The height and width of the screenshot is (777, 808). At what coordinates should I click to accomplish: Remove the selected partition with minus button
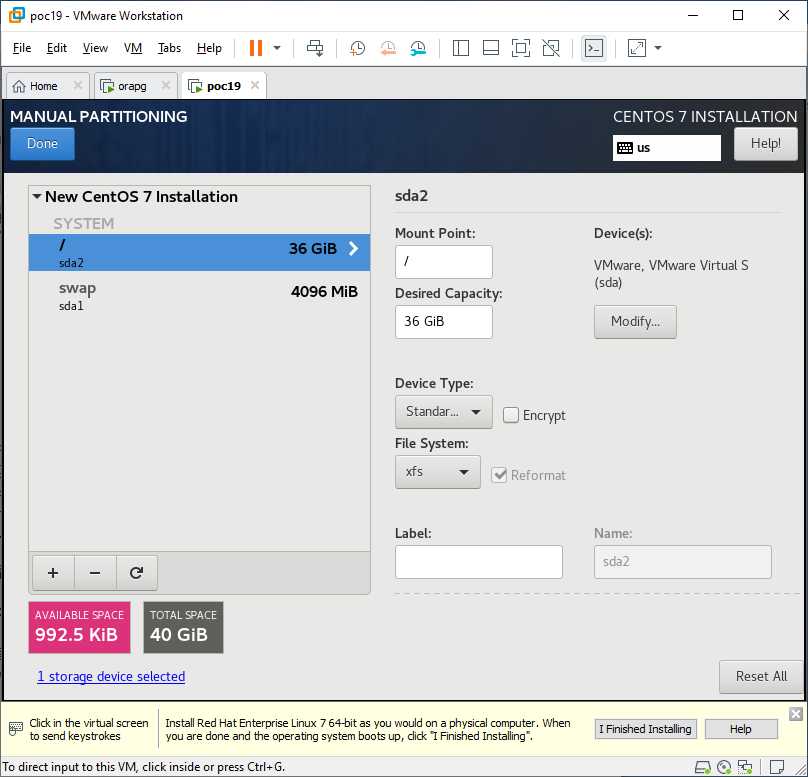(95, 573)
